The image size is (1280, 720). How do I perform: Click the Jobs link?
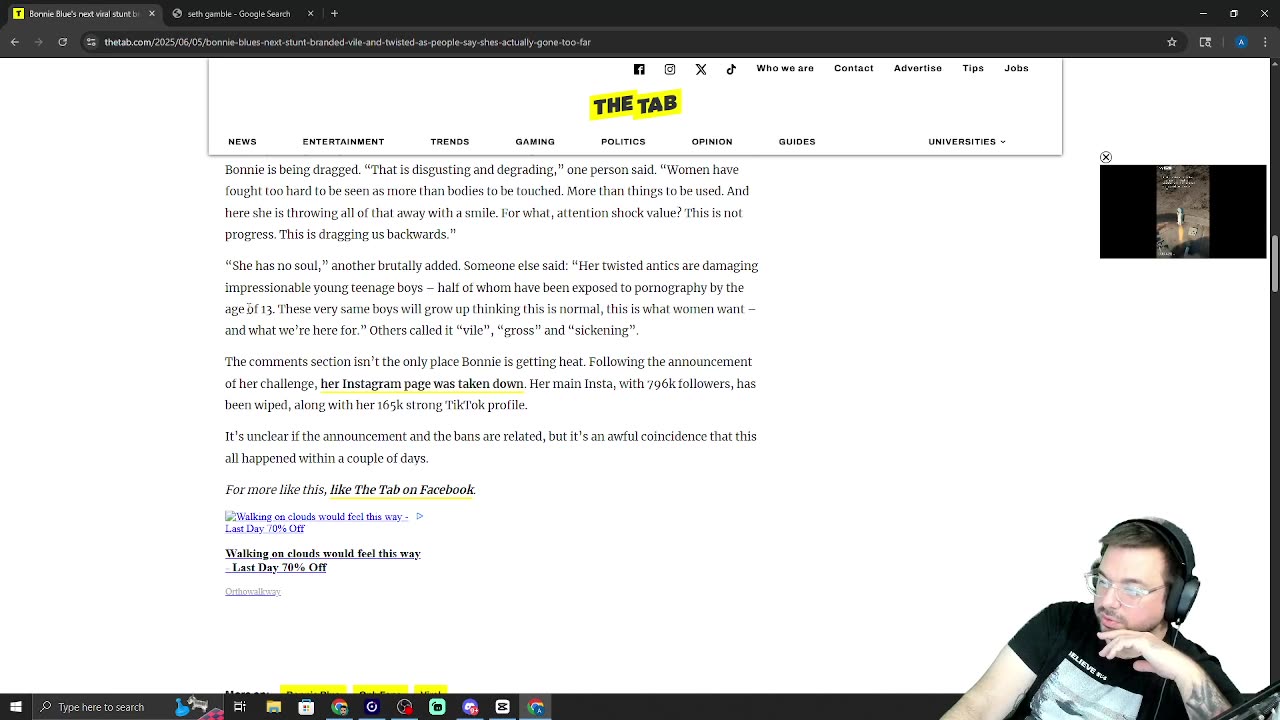click(x=1016, y=68)
